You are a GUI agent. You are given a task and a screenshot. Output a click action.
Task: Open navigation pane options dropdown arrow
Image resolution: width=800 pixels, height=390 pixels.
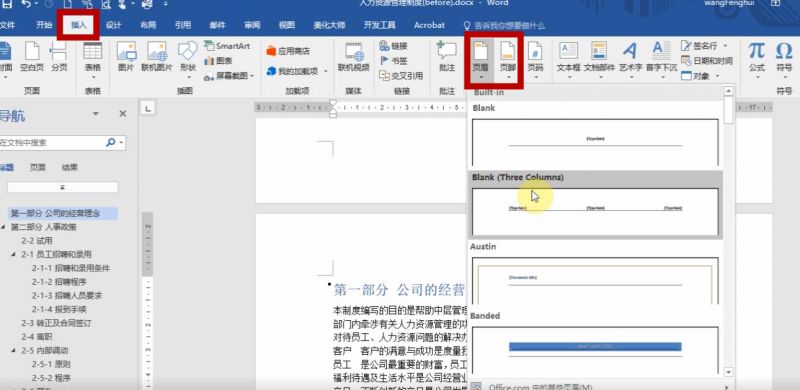point(96,114)
